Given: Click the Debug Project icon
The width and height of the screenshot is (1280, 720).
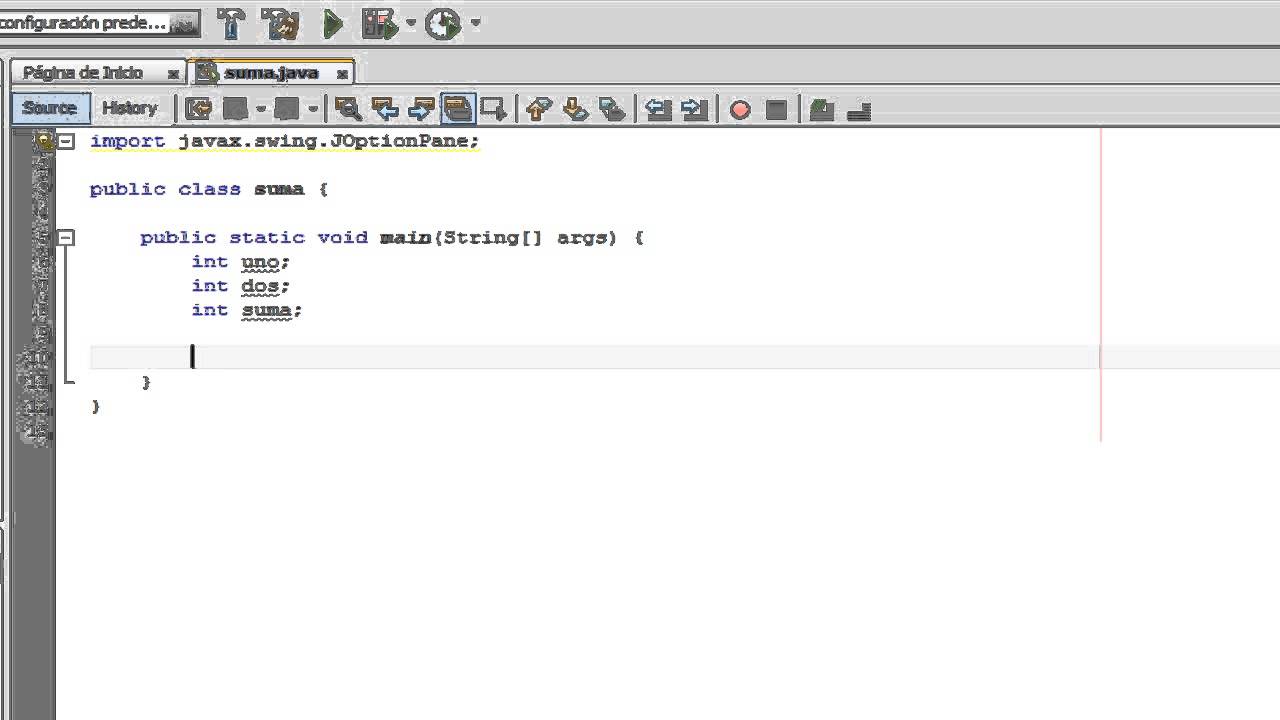Looking at the screenshot, I should click(381, 23).
